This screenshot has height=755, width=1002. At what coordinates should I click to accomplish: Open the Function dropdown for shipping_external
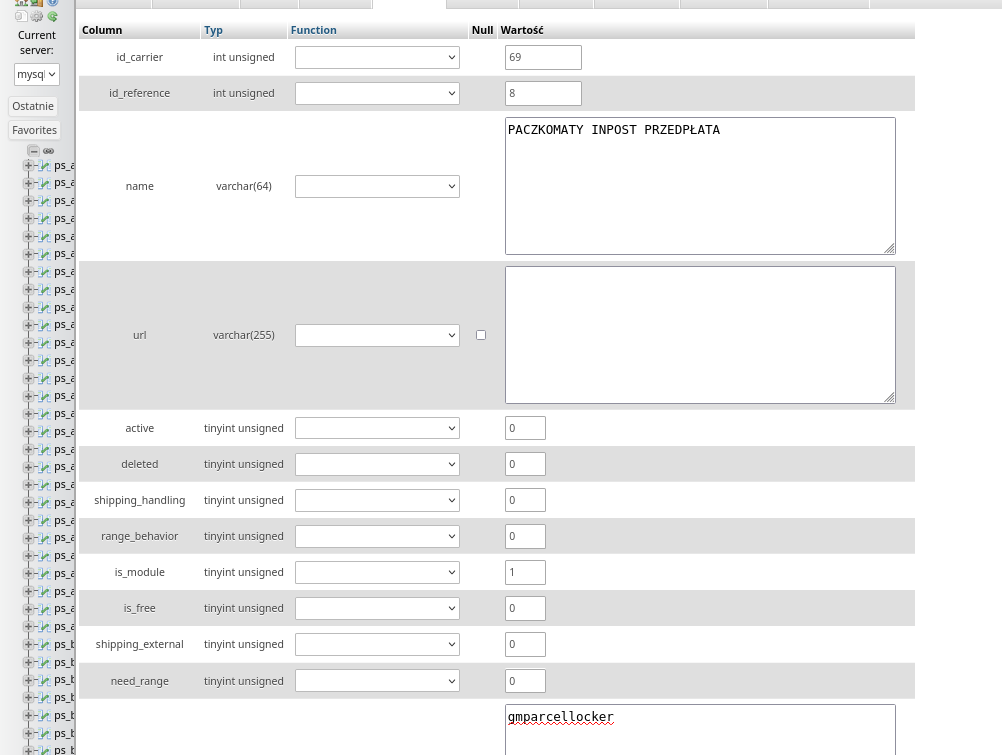pos(377,644)
